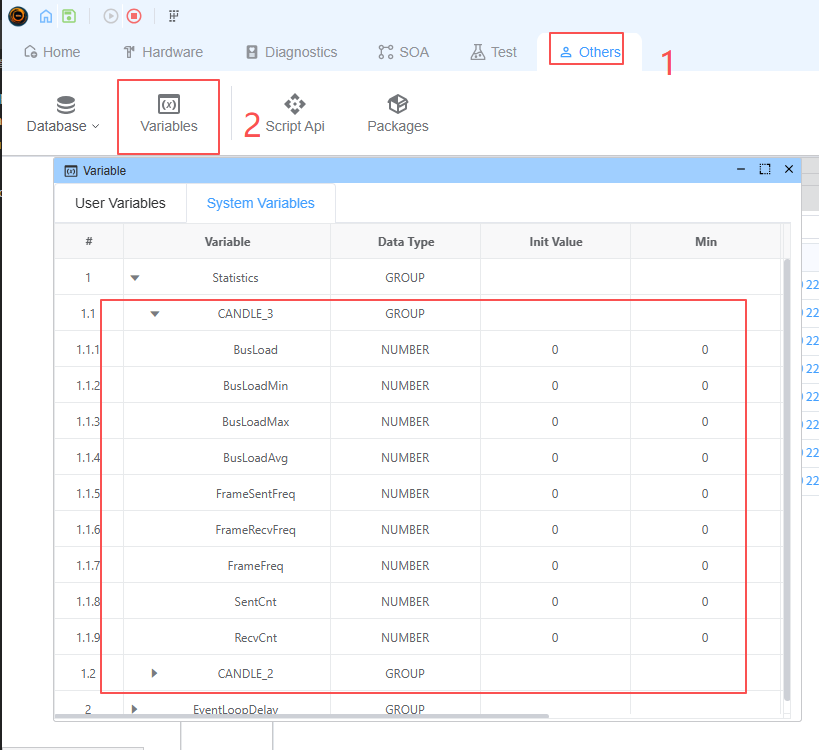
Task: Open the Variables tool
Action: (x=169, y=114)
